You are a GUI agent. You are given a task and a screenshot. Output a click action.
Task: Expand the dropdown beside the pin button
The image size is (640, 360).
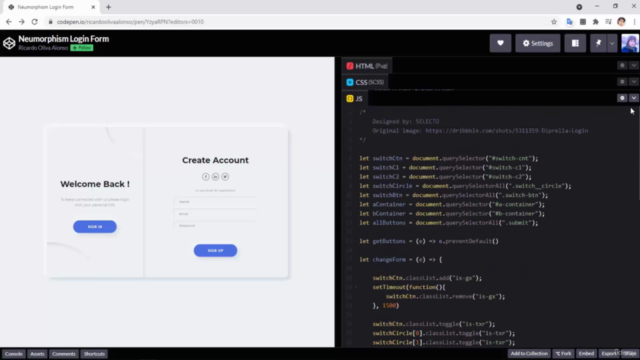[612, 43]
